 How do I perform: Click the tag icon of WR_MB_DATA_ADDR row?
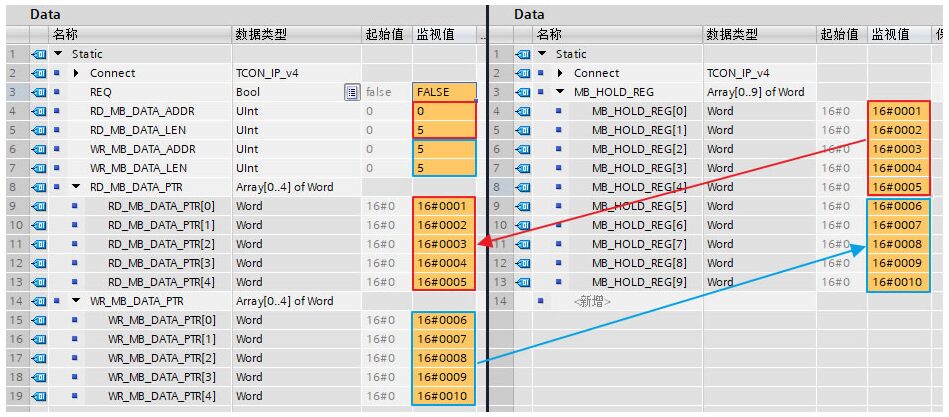(39, 149)
